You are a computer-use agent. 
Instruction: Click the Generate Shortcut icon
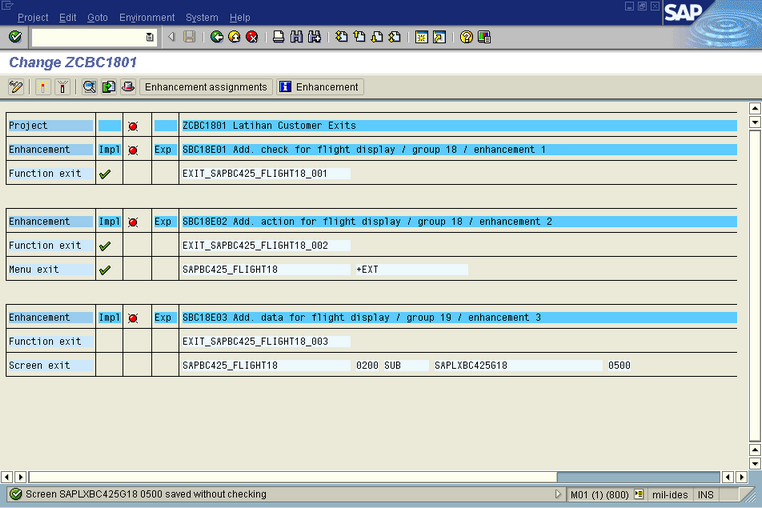[439, 37]
